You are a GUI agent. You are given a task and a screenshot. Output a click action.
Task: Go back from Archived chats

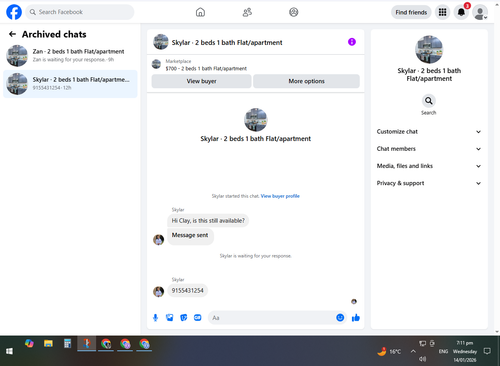point(12,34)
